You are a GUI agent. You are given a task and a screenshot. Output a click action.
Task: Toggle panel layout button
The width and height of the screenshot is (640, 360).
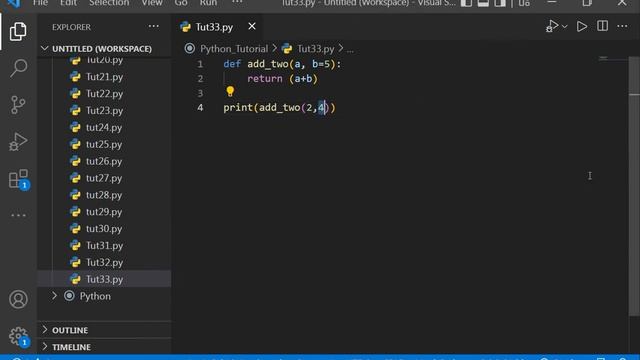coord(483,3)
